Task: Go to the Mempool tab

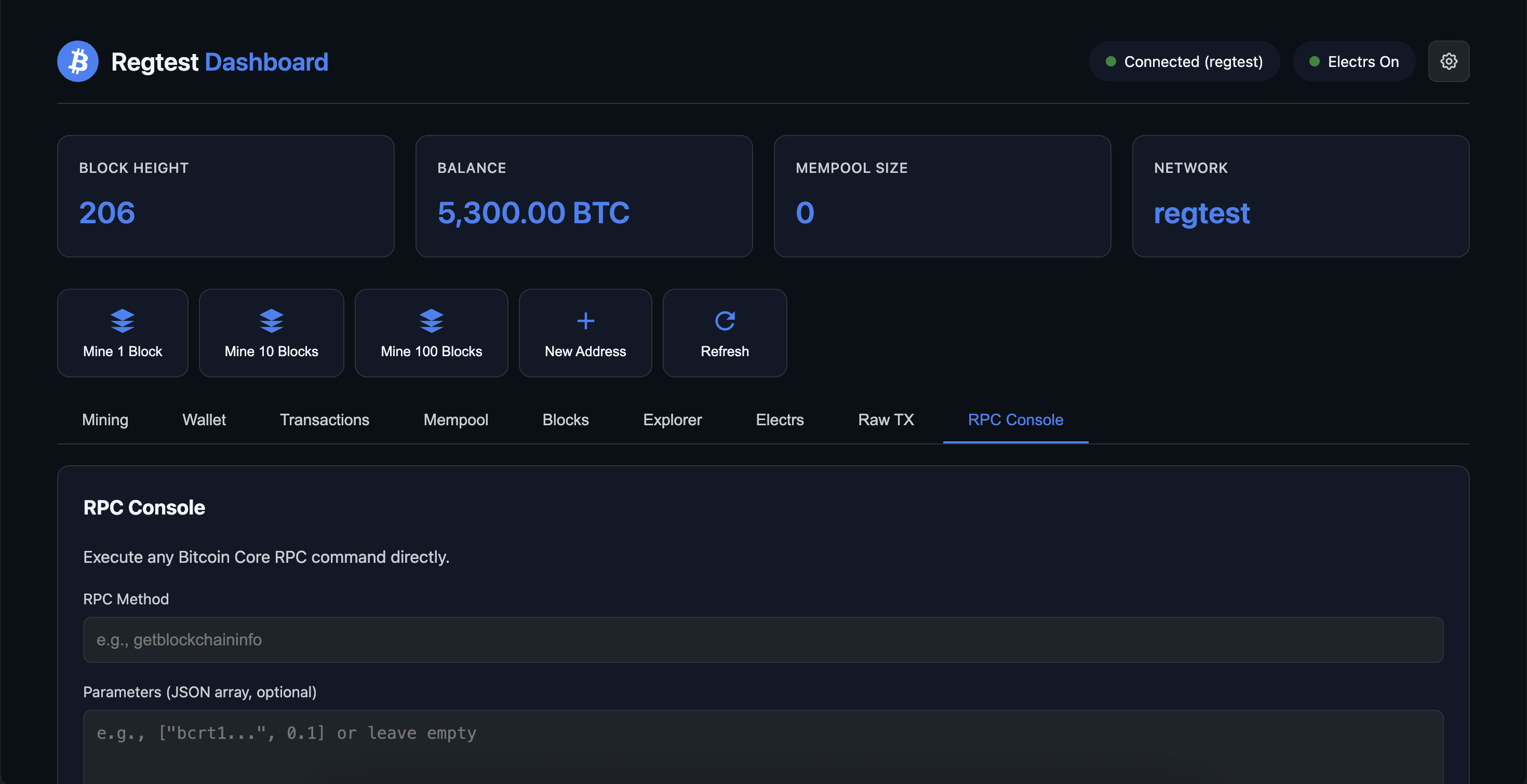Action: point(456,420)
